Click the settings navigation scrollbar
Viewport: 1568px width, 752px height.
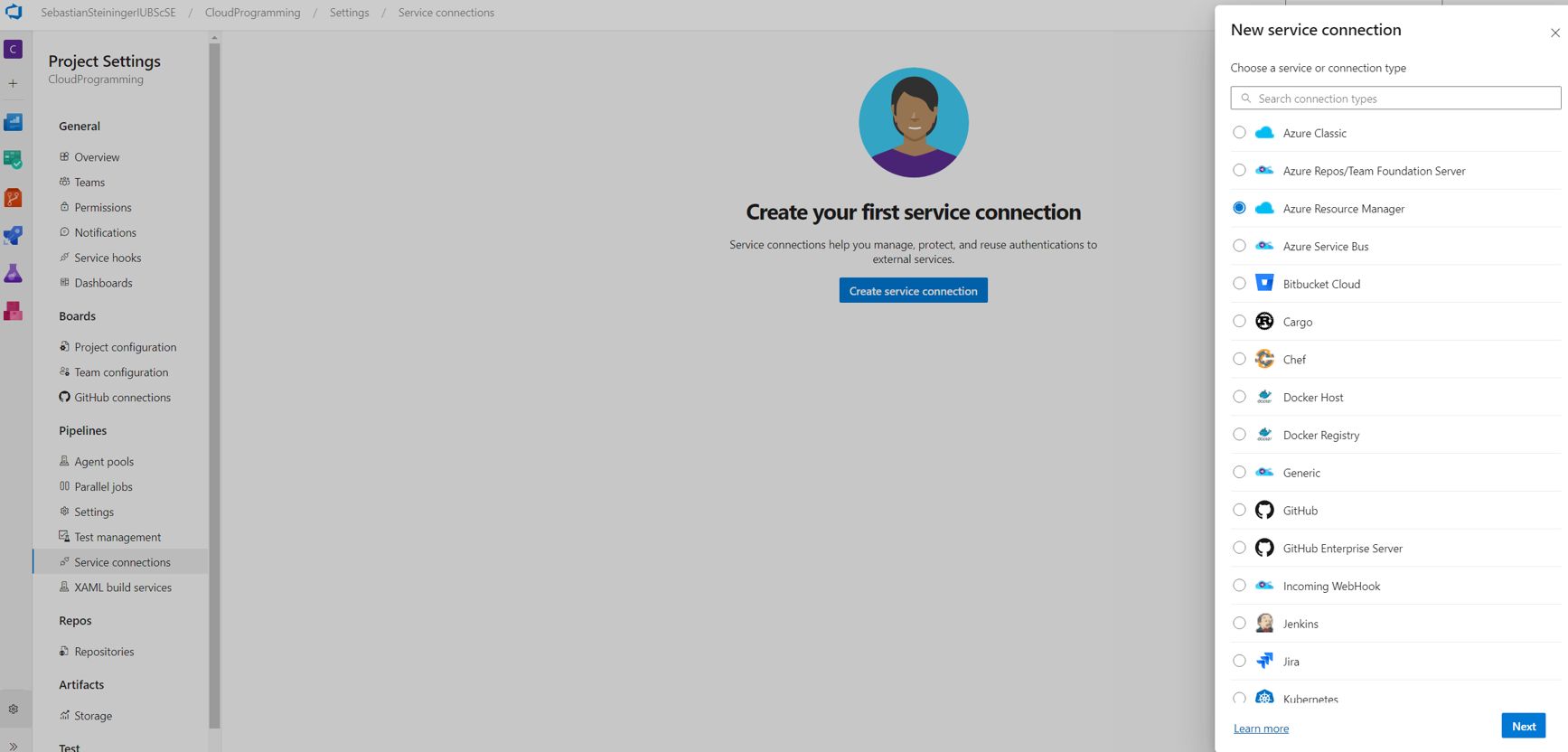[214, 385]
